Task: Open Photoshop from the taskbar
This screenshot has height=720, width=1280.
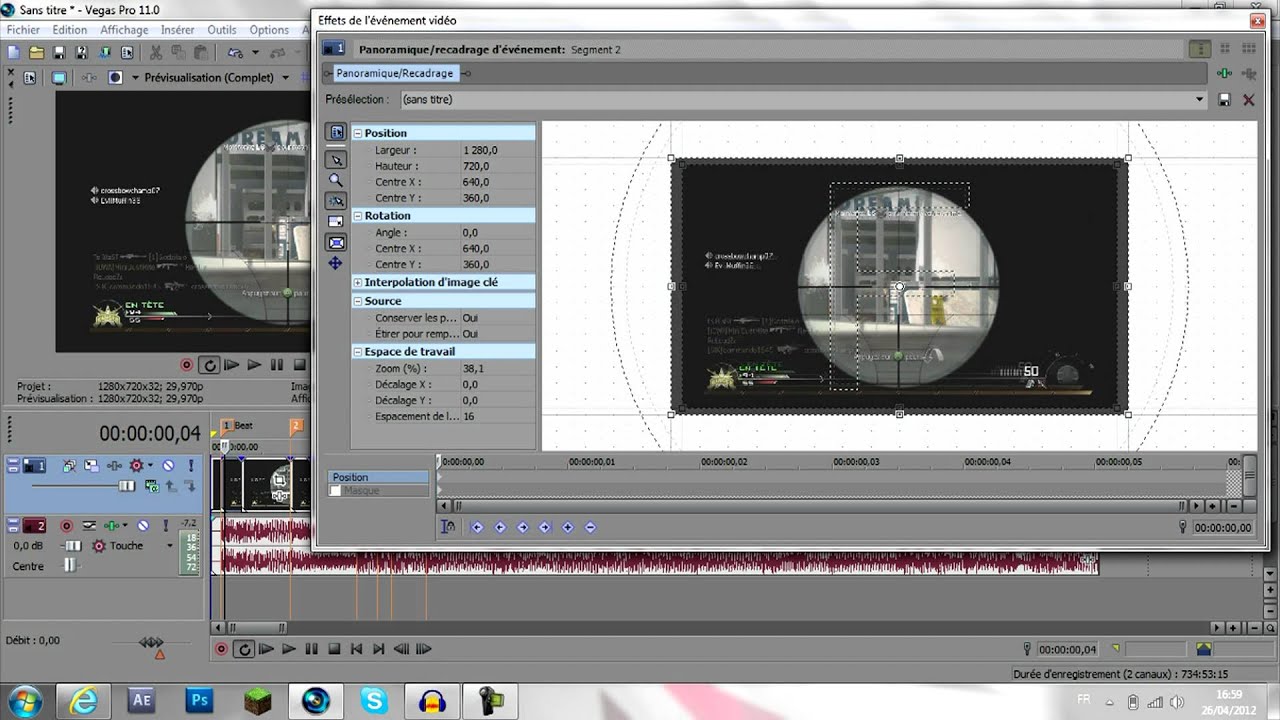Action: click(x=198, y=700)
